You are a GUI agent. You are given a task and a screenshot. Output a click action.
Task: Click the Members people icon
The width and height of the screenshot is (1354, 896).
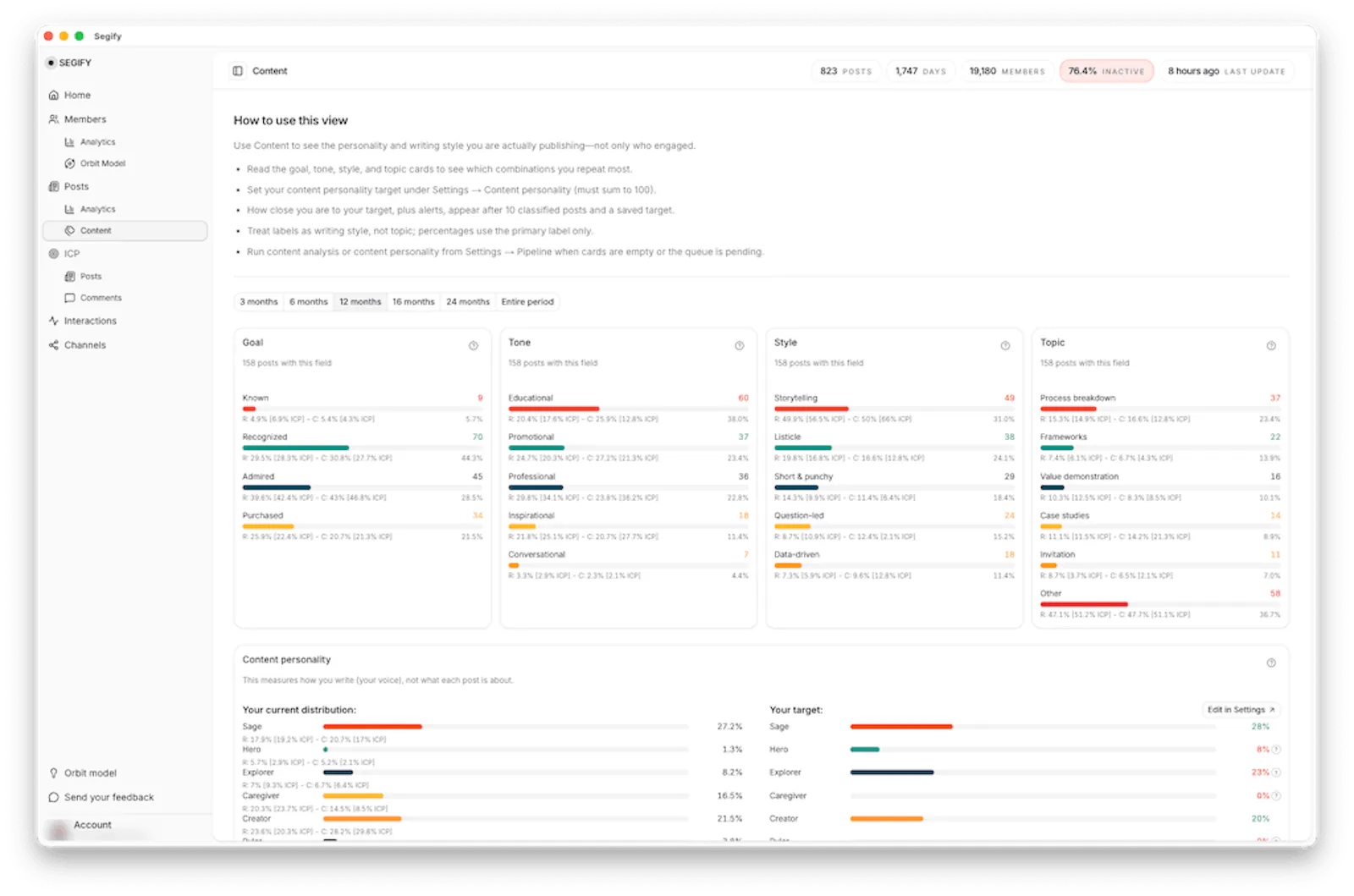(54, 119)
